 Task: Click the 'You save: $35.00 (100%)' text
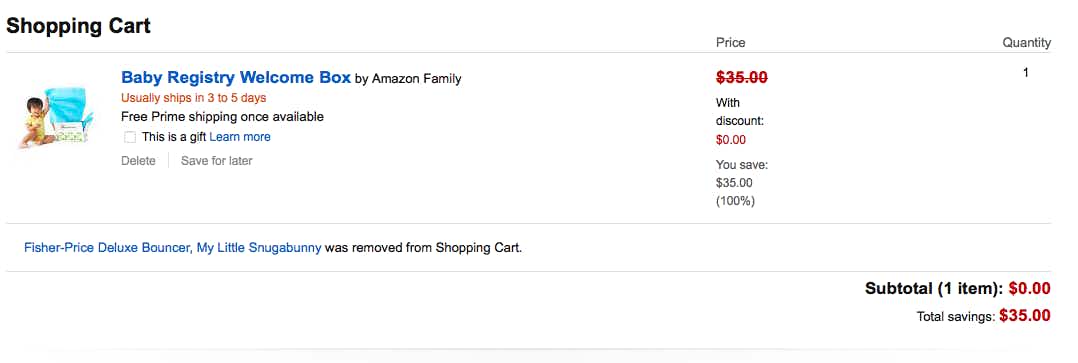tap(742, 183)
